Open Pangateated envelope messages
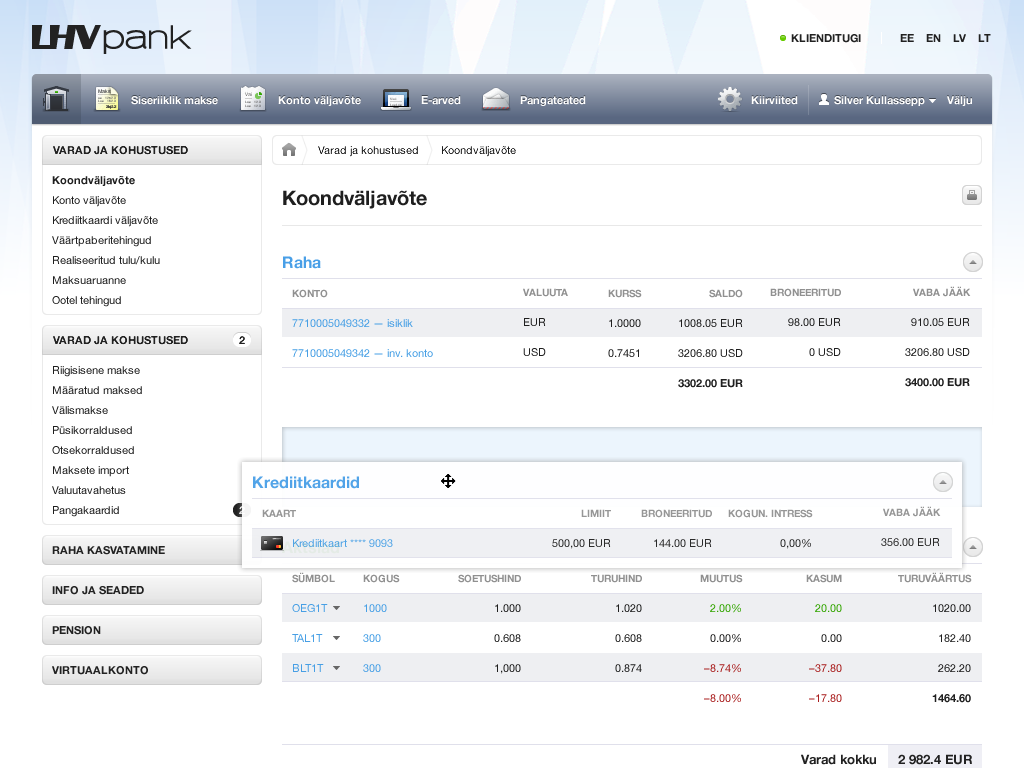The height and width of the screenshot is (768, 1024). (496, 100)
